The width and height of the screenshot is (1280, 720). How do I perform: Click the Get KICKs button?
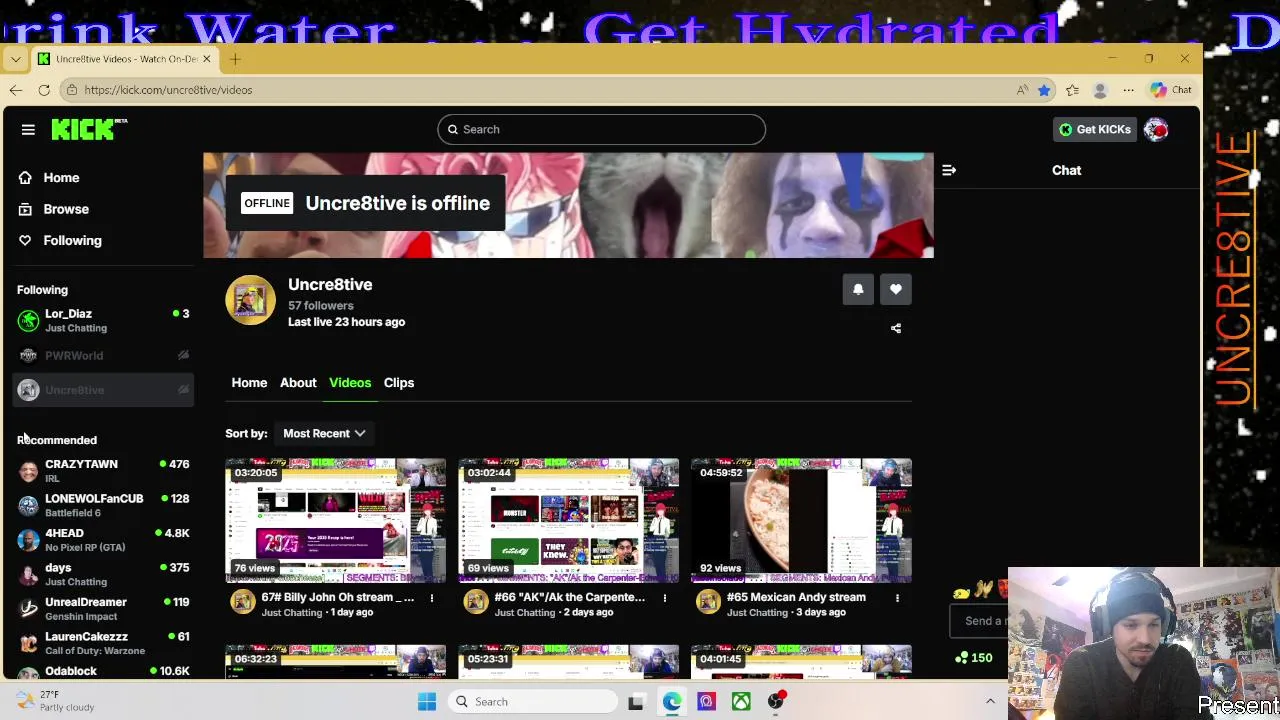pyautogui.click(x=1094, y=129)
